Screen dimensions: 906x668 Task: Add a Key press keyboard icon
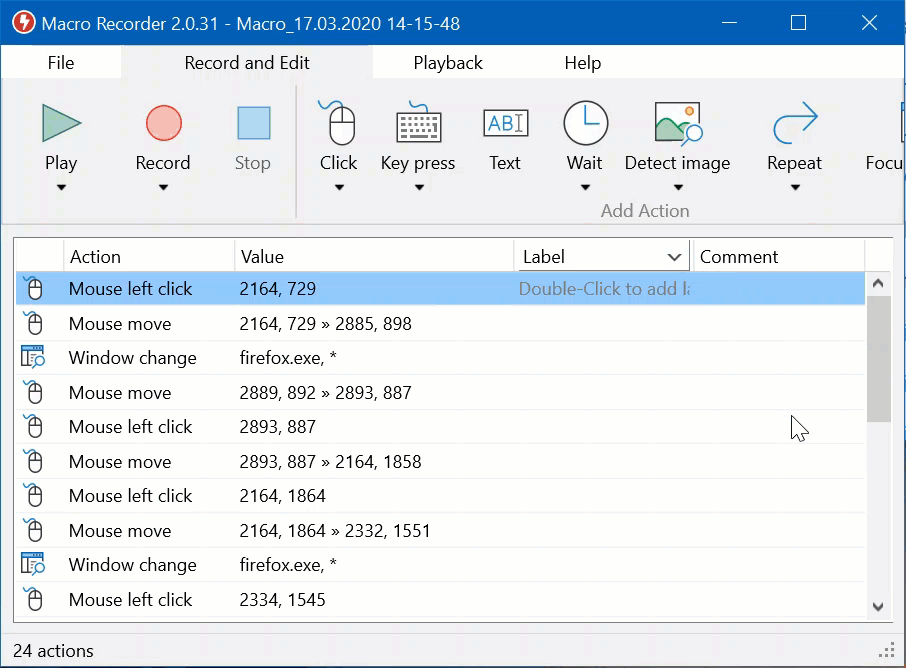tap(418, 123)
